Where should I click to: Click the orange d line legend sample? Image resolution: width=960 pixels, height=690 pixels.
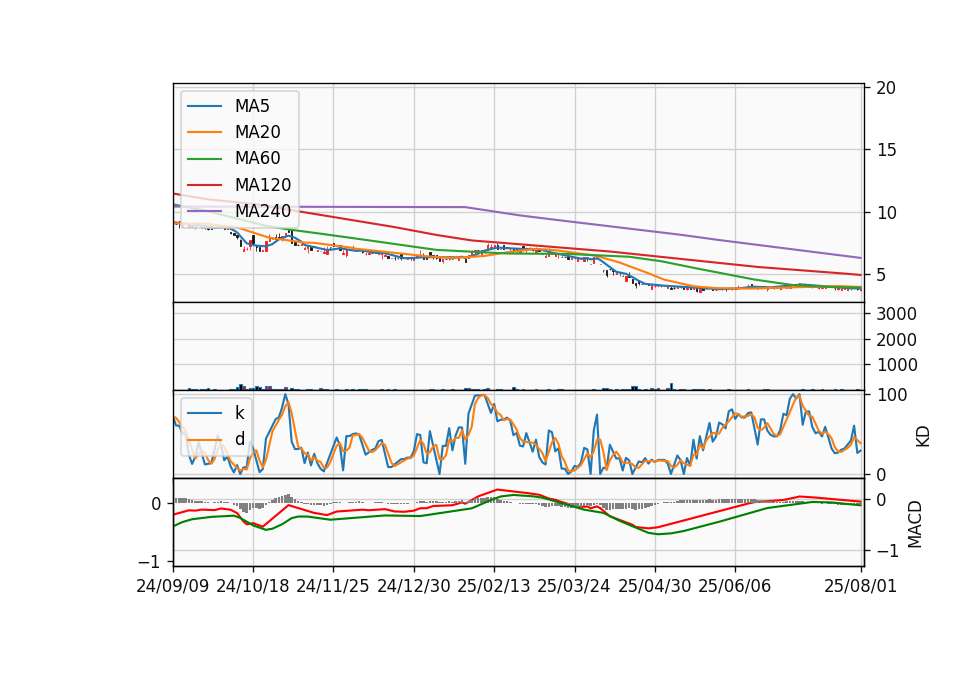[204, 439]
